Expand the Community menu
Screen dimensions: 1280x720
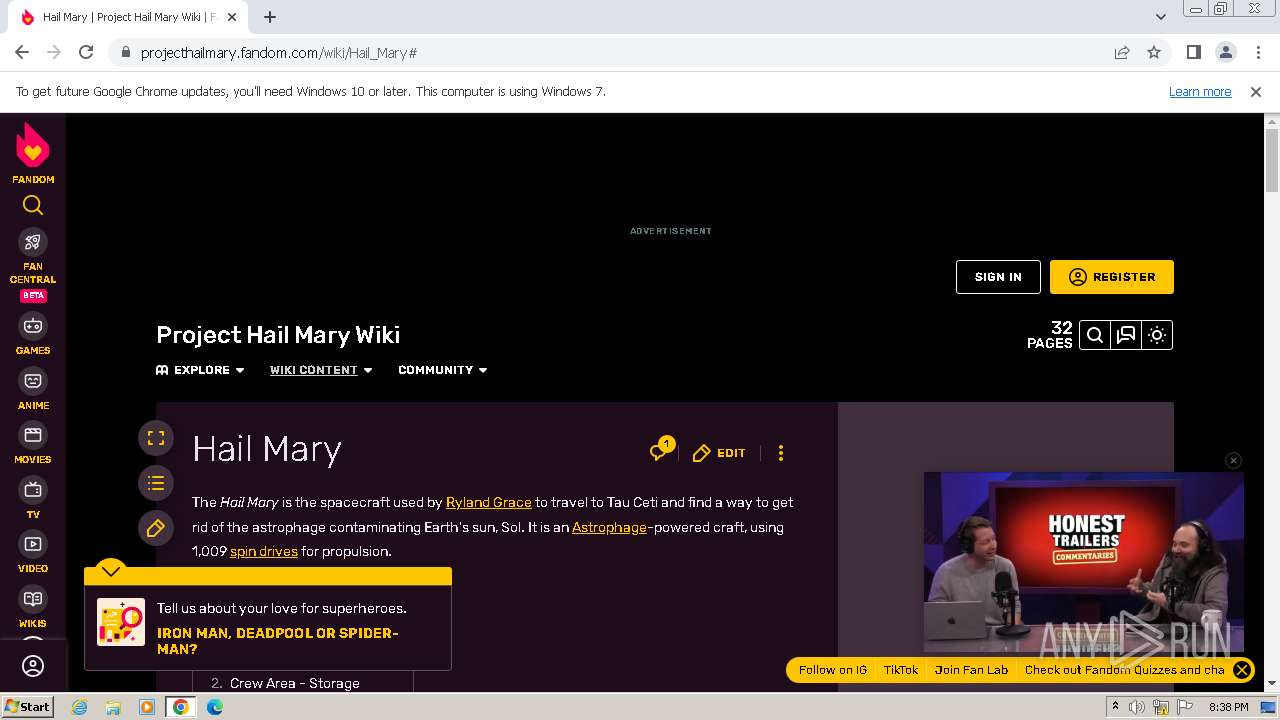(x=443, y=370)
